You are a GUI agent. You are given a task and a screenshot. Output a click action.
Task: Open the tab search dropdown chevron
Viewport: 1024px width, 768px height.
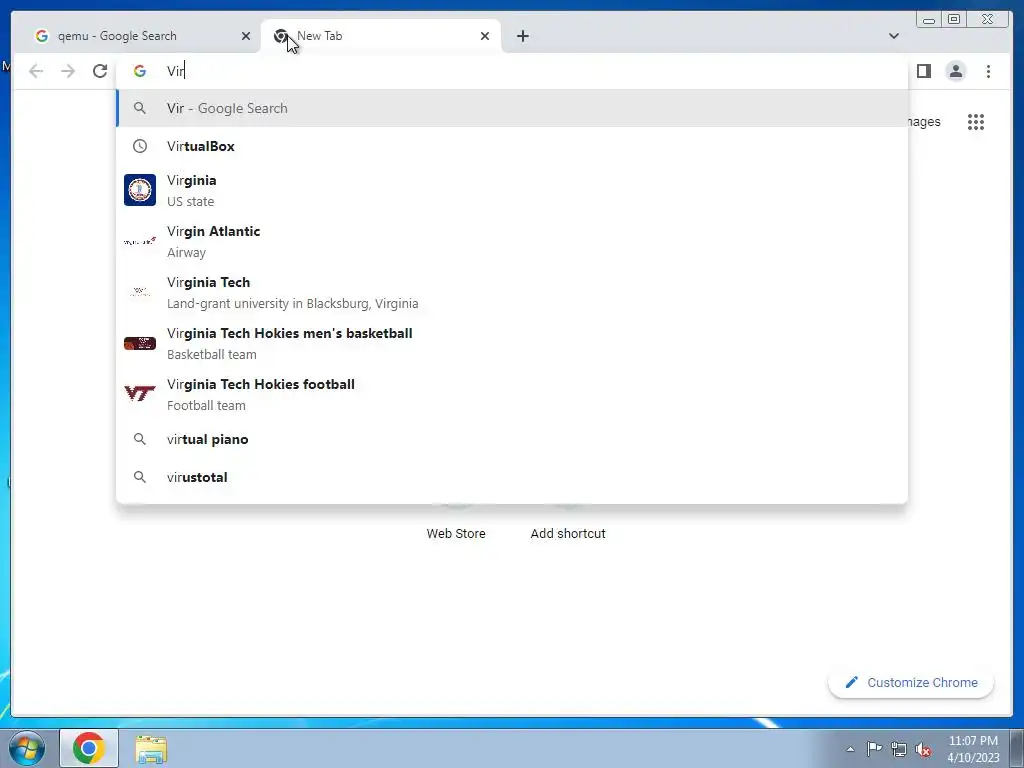[x=893, y=36]
